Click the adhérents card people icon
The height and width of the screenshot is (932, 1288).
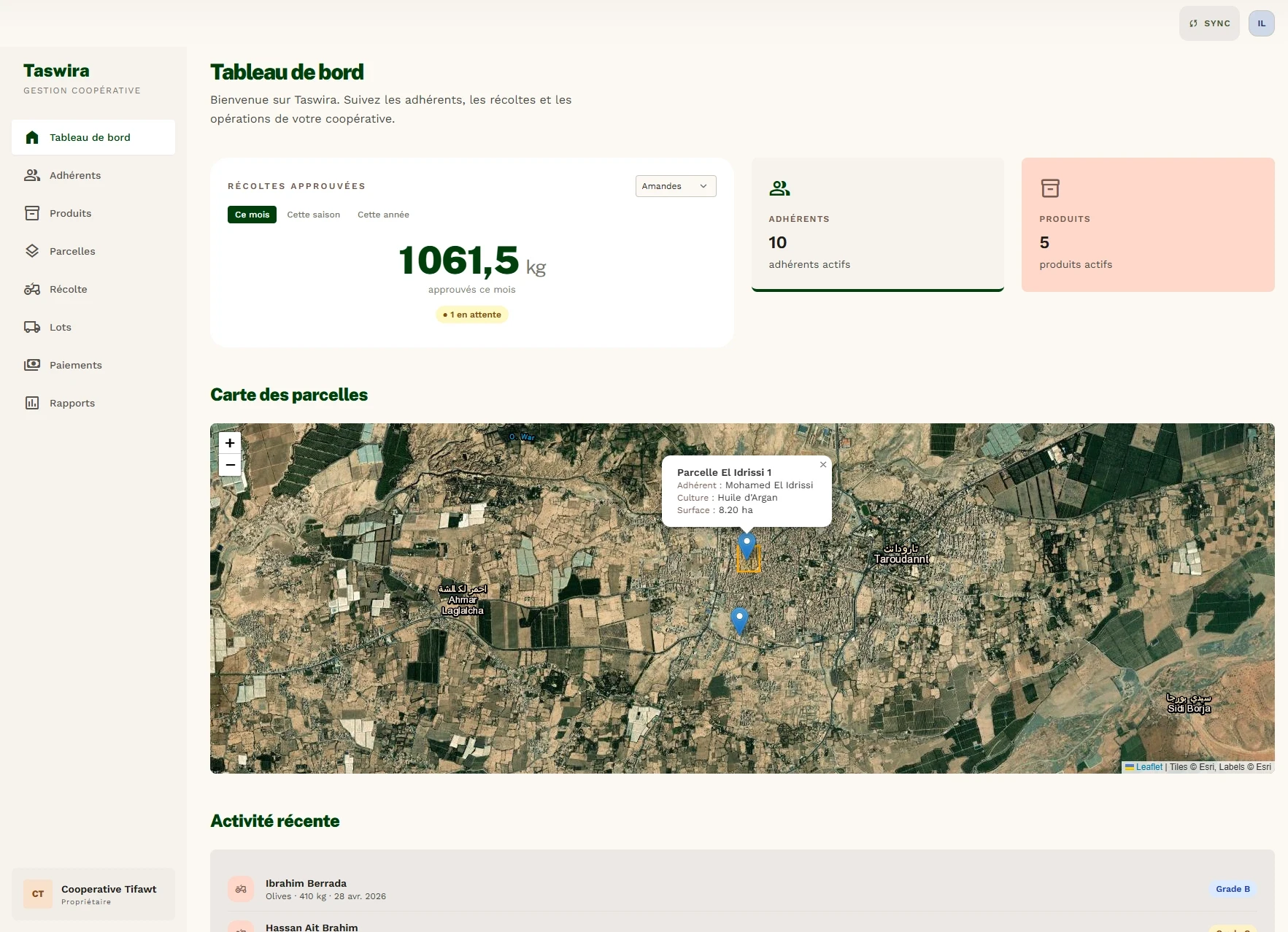pyautogui.click(x=779, y=188)
